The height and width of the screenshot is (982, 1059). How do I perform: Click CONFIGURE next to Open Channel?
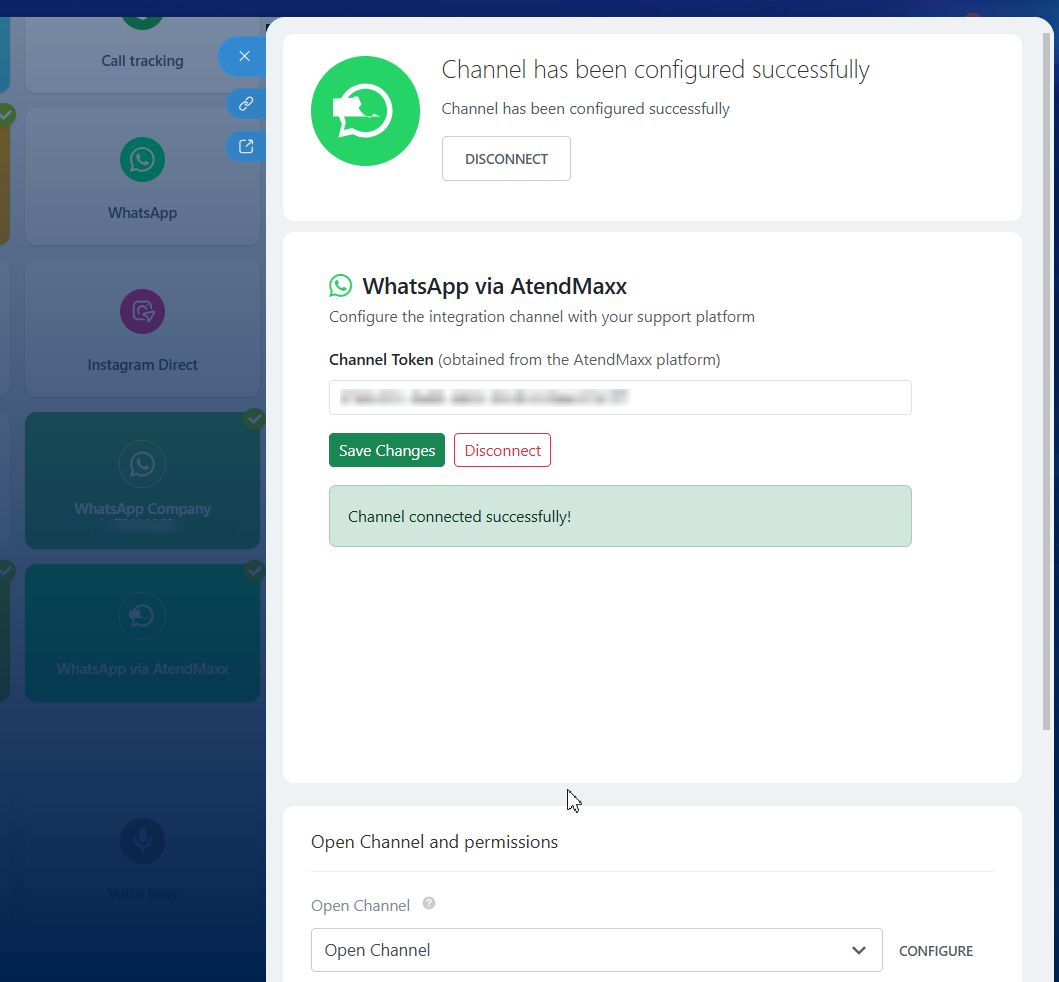pos(935,951)
